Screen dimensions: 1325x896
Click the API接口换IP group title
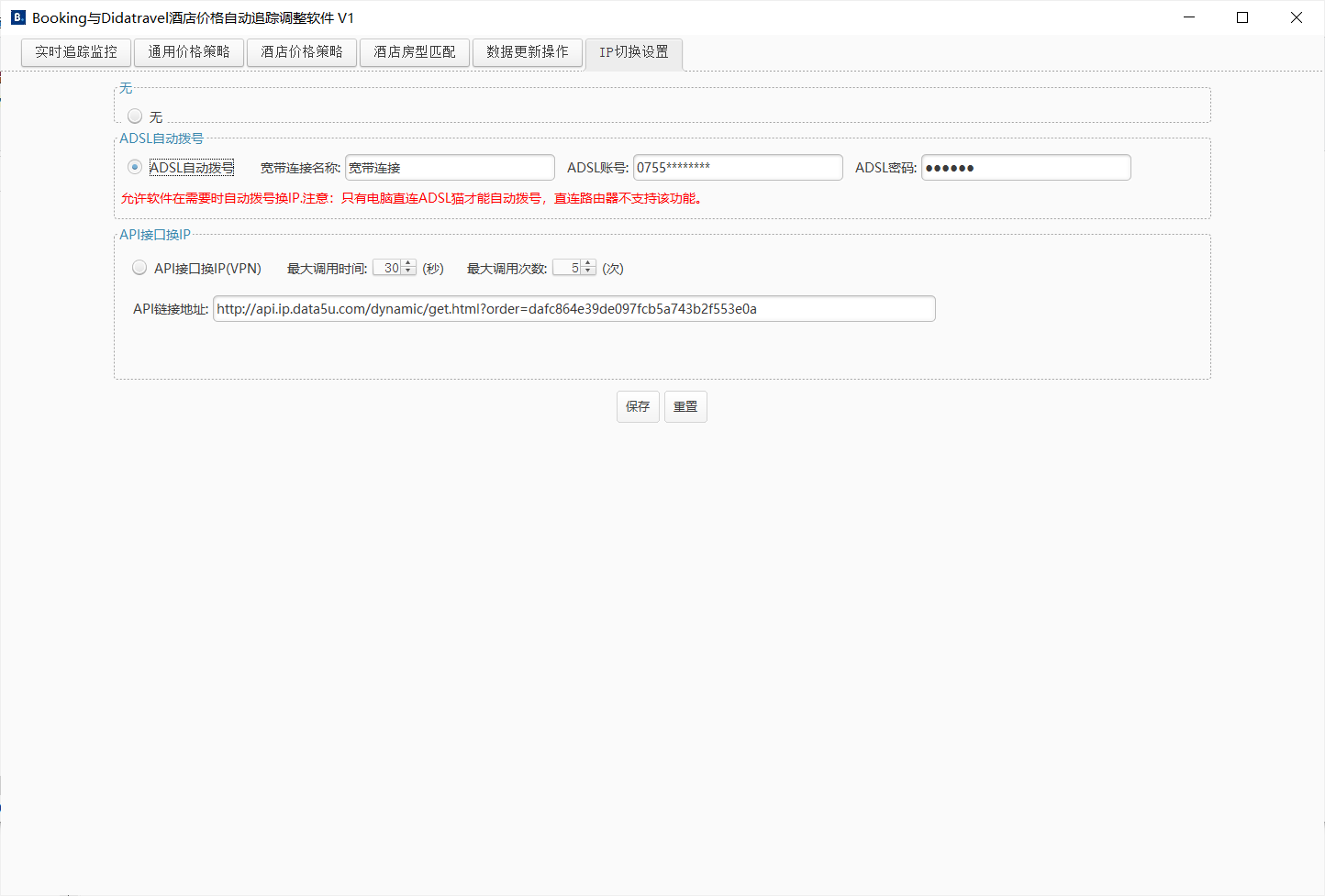point(155,235)
